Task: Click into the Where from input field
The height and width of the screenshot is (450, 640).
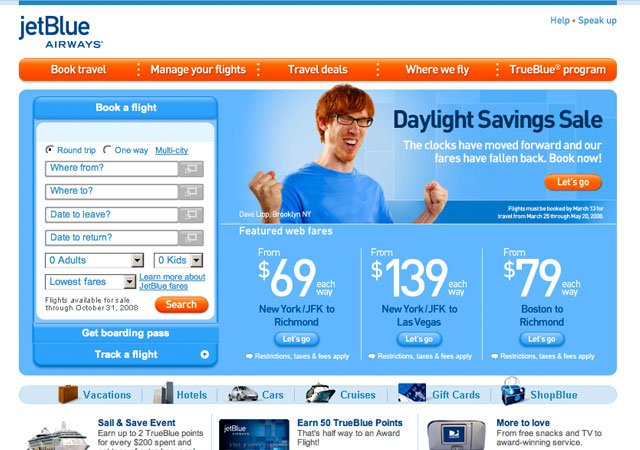Action: [x=112, y=169]
